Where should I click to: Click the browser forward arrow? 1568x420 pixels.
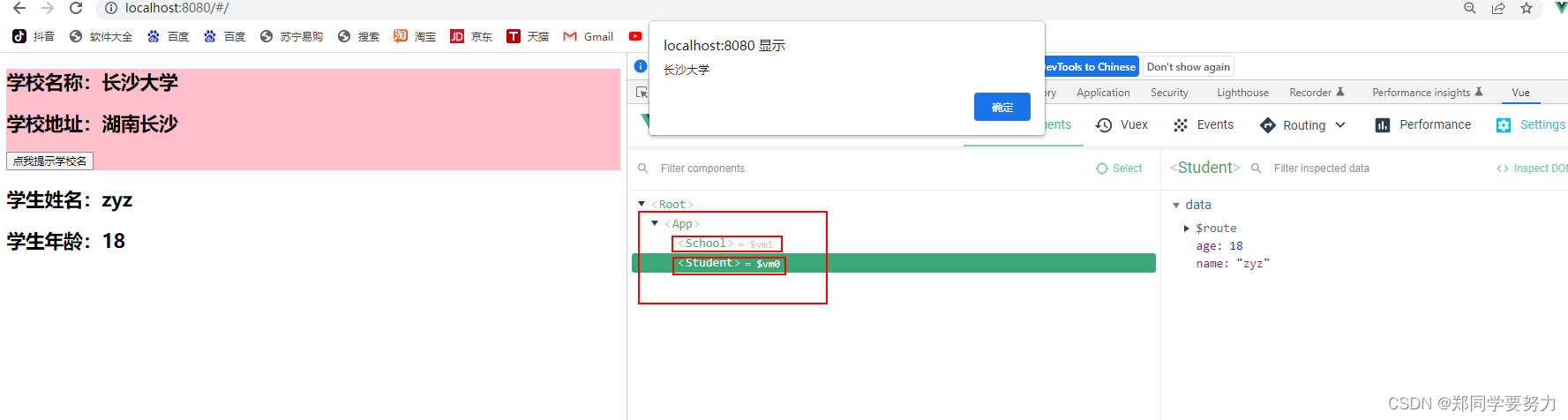(48, 8)
